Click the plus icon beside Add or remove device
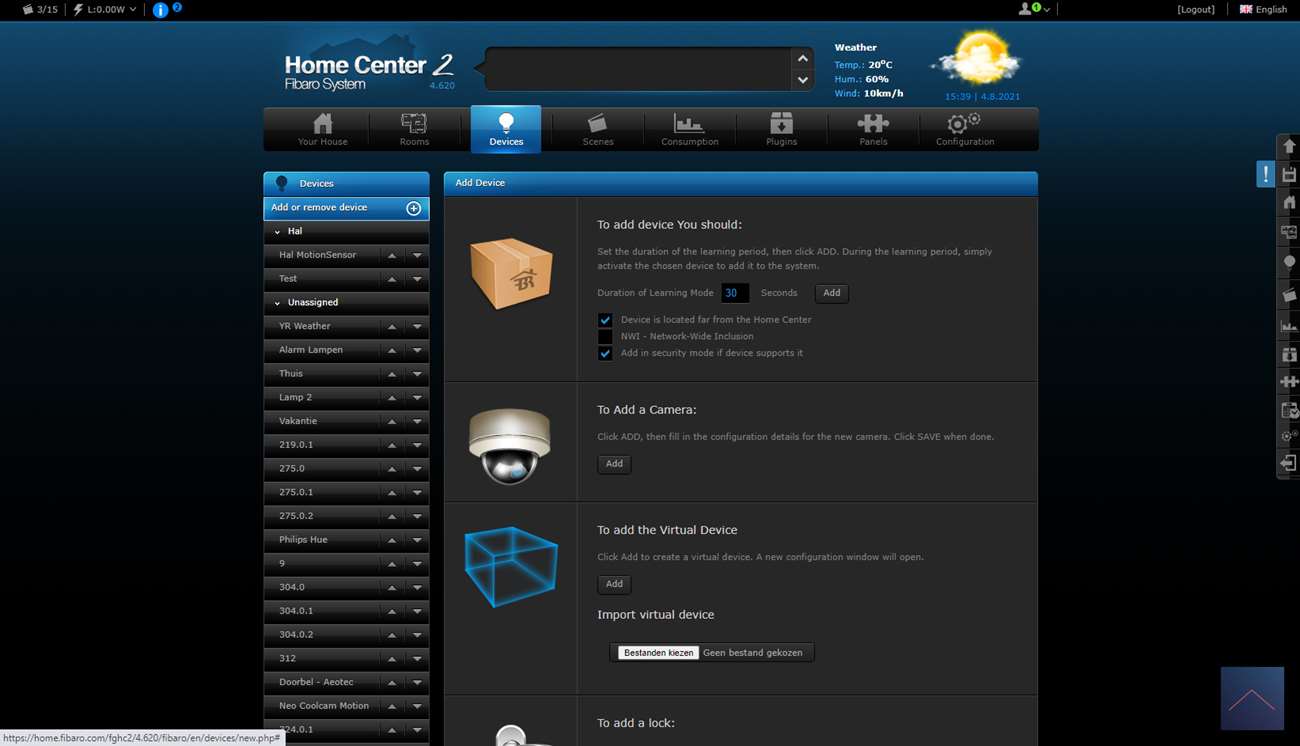Viewport: 1300px width, 746px height. tap(413, 208)
